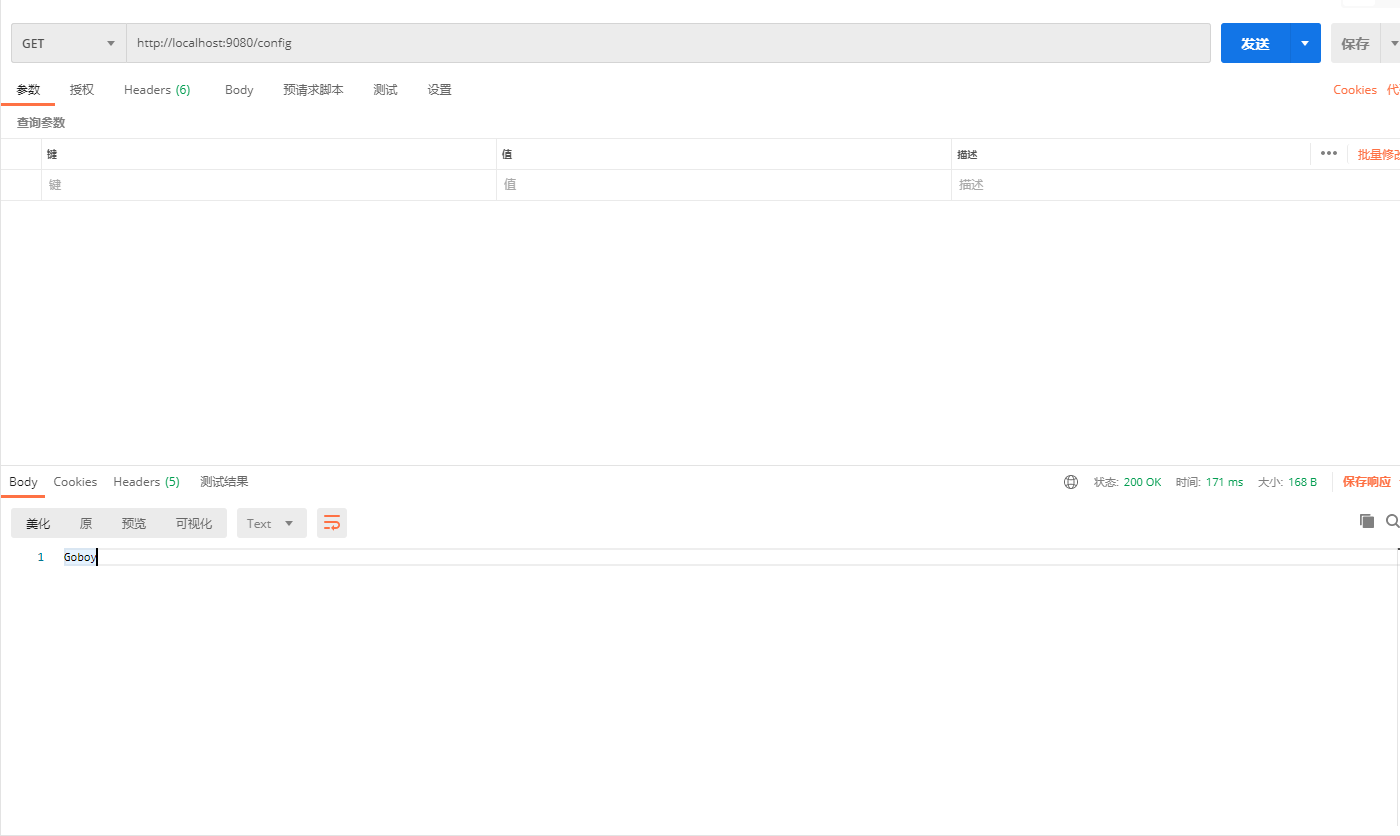
Task: Click the request URL field
Action: coord(668,43)
